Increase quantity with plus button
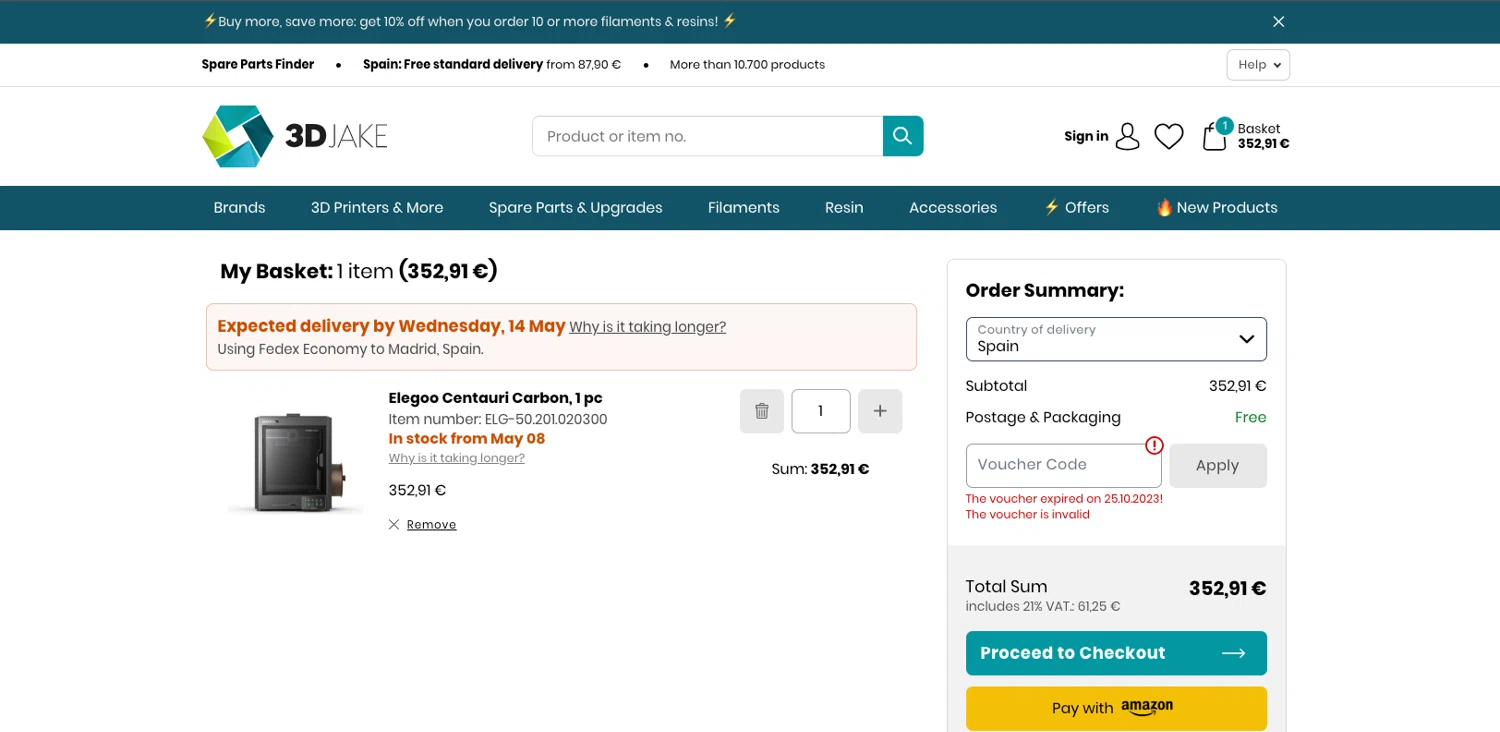1500x732 pixels. pyautogui.click(x=880, y=411)
